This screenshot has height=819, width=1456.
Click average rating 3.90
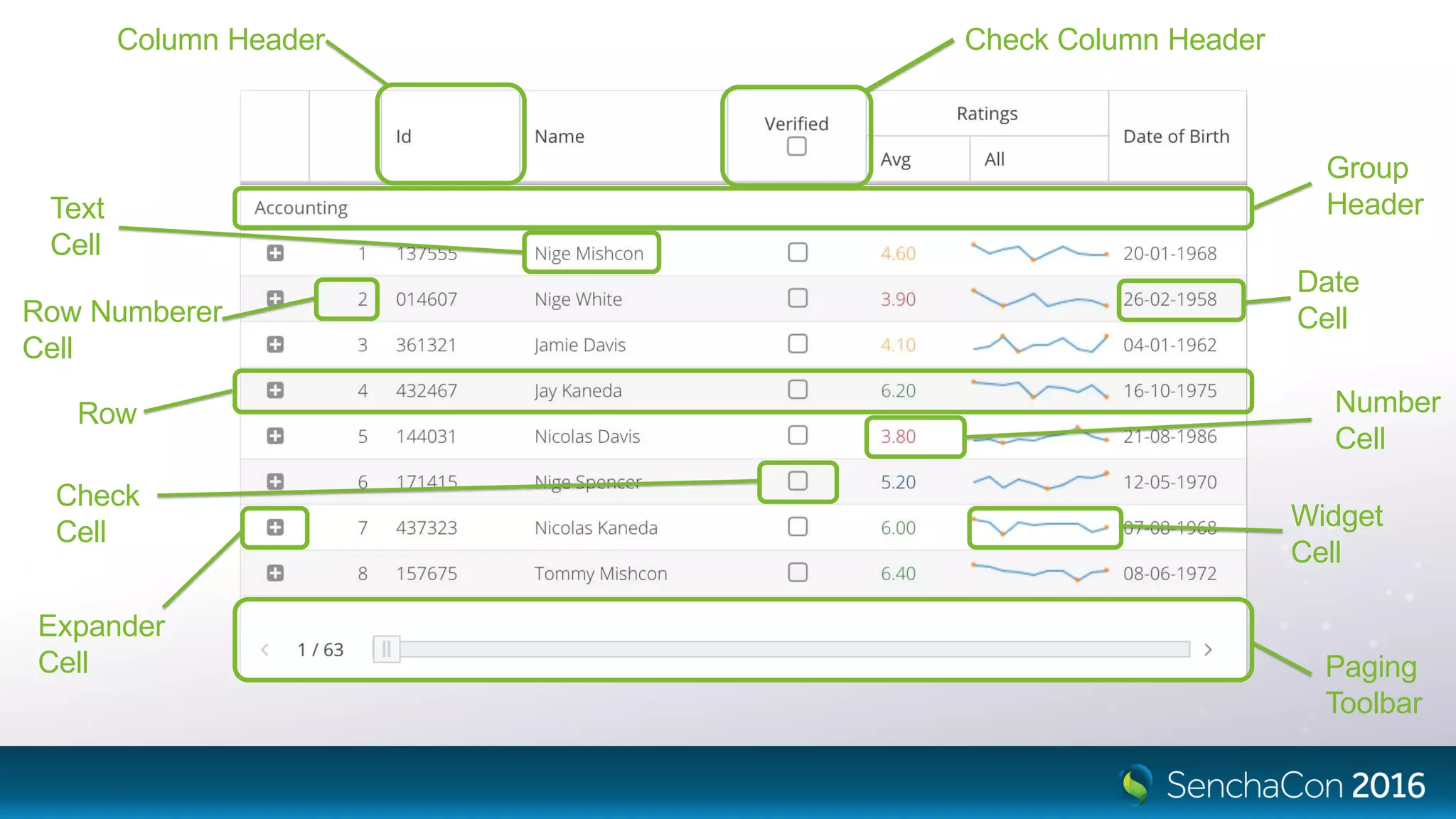[x=899, y=299]
